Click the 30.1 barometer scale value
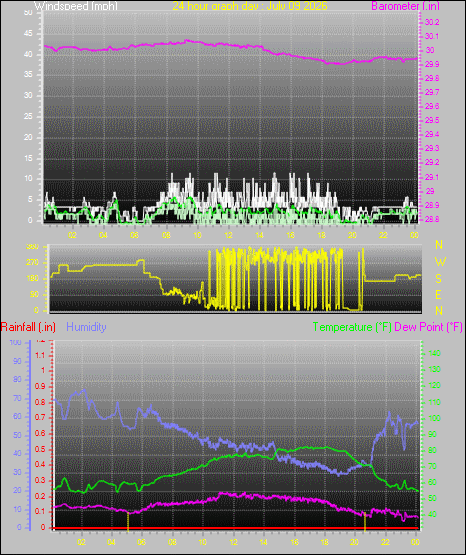 coord(432,36)
